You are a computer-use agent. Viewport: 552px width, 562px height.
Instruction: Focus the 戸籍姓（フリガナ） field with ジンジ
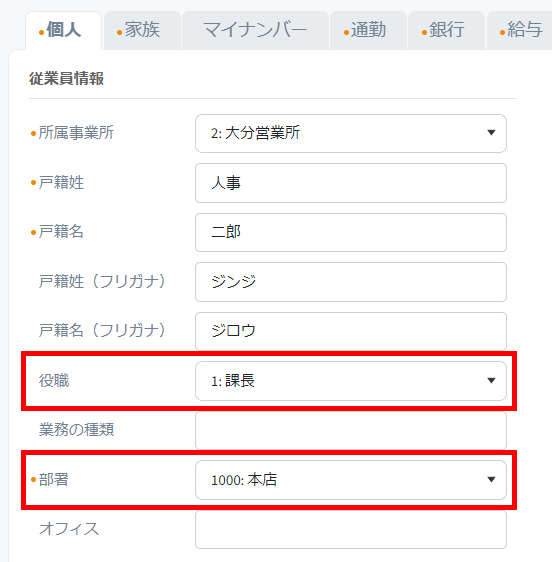point(351,282)
